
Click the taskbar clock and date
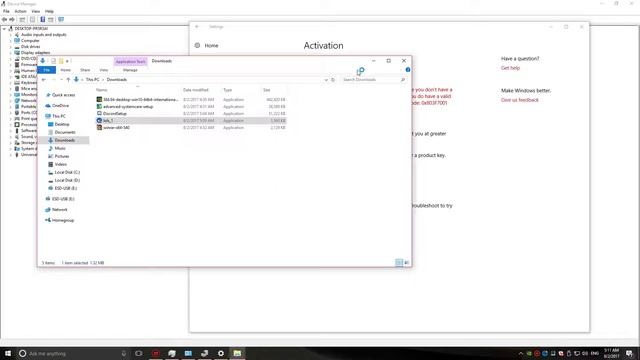click(x=611, y=353)
